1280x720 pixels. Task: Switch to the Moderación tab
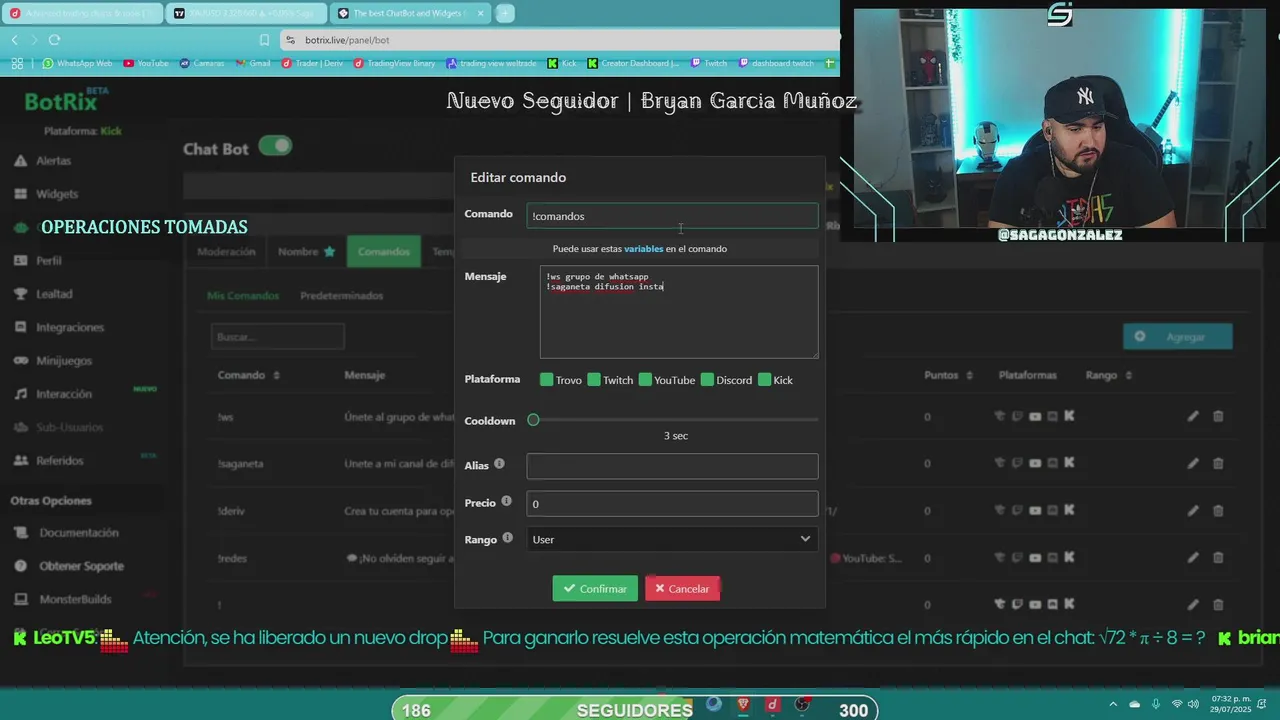226,252
